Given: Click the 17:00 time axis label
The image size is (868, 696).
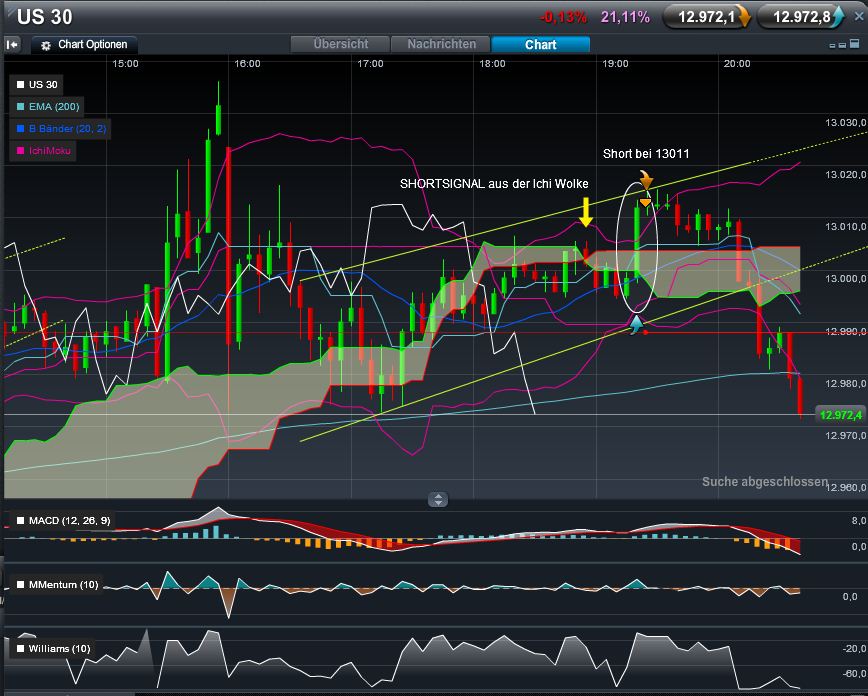Looking at the screenshot, I should coord(370,64).
